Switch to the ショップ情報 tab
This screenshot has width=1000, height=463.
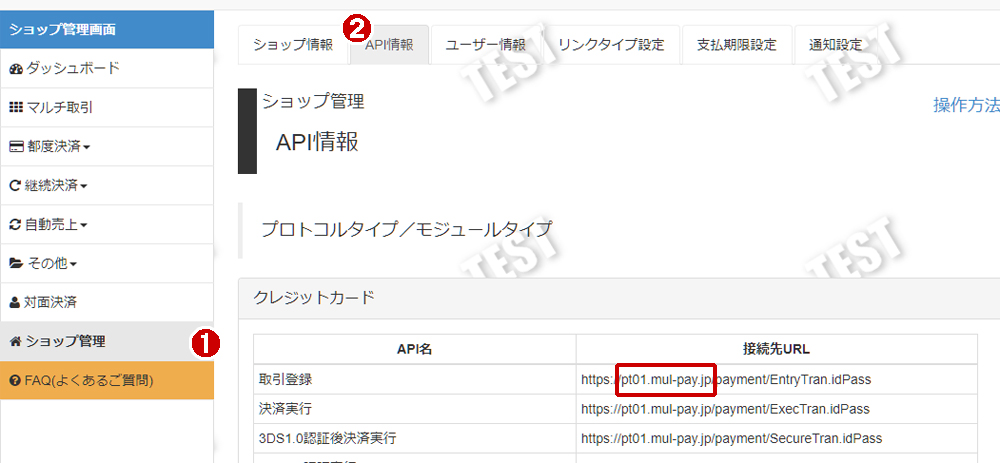click(x=293, y=45)
